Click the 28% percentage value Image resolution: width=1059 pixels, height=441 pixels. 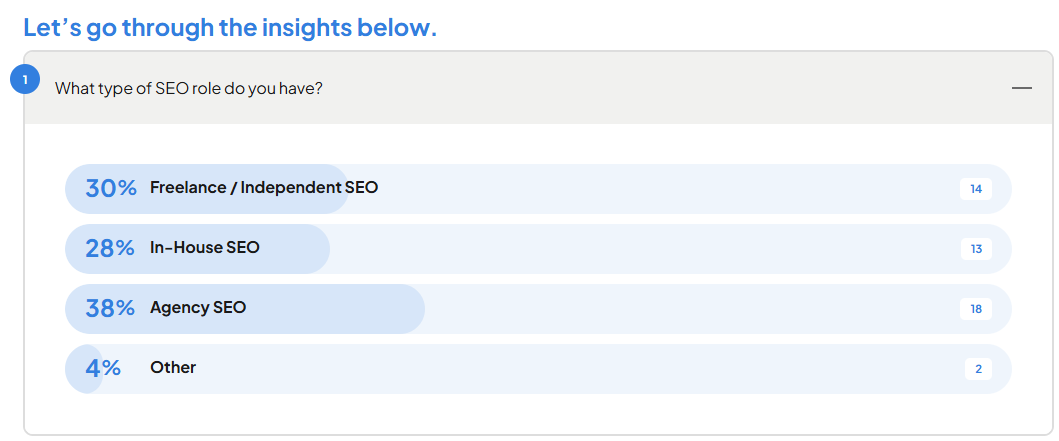(110, 248)
